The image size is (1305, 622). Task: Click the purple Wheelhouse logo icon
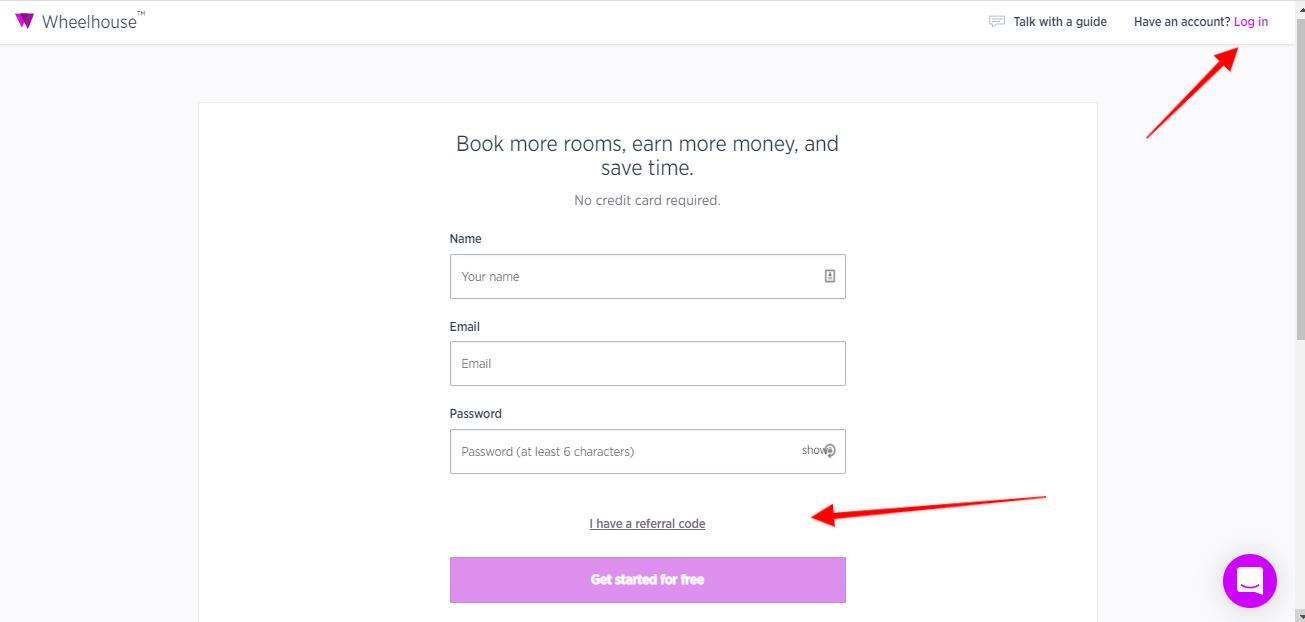(x=25, y=21)
